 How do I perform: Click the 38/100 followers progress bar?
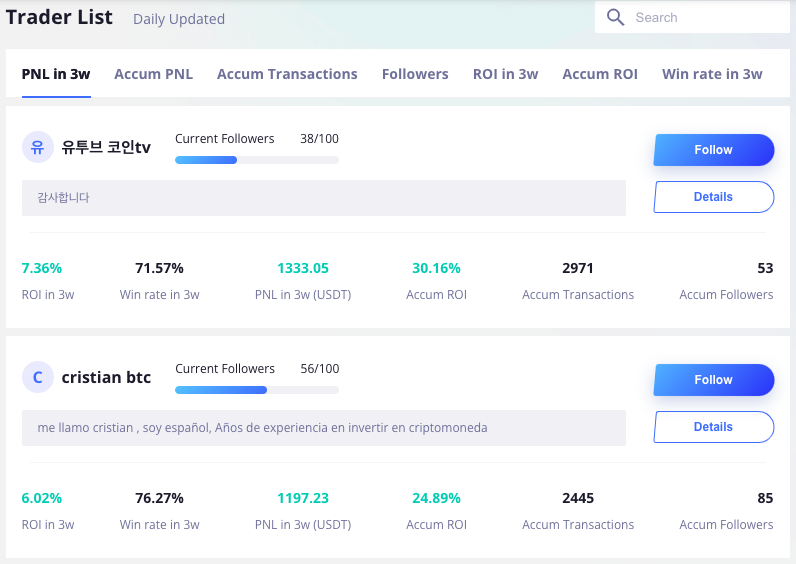[x=257, y=160]
